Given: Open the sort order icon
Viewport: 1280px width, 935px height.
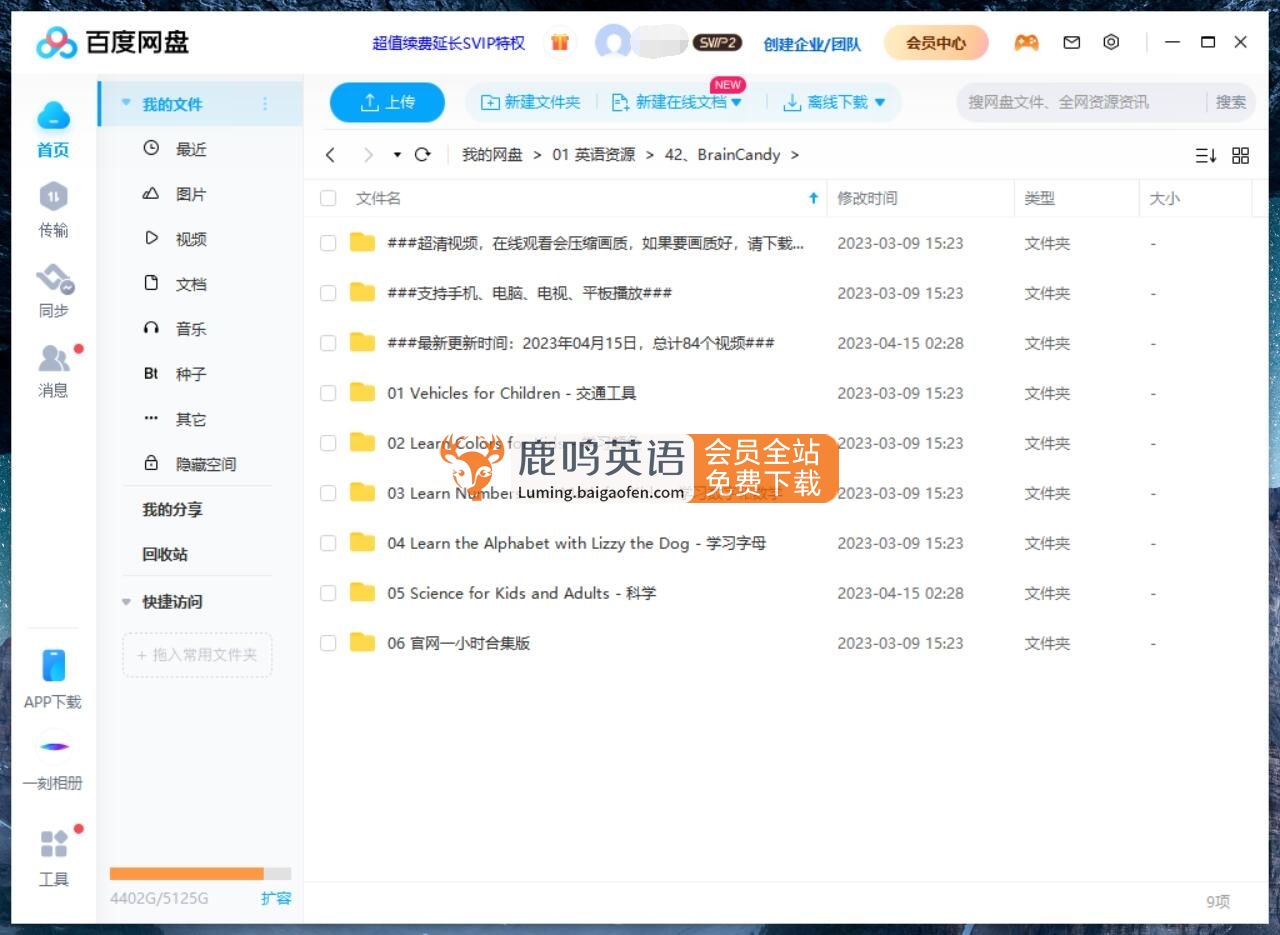Looking at the screenshot, I should point(1206,155).
